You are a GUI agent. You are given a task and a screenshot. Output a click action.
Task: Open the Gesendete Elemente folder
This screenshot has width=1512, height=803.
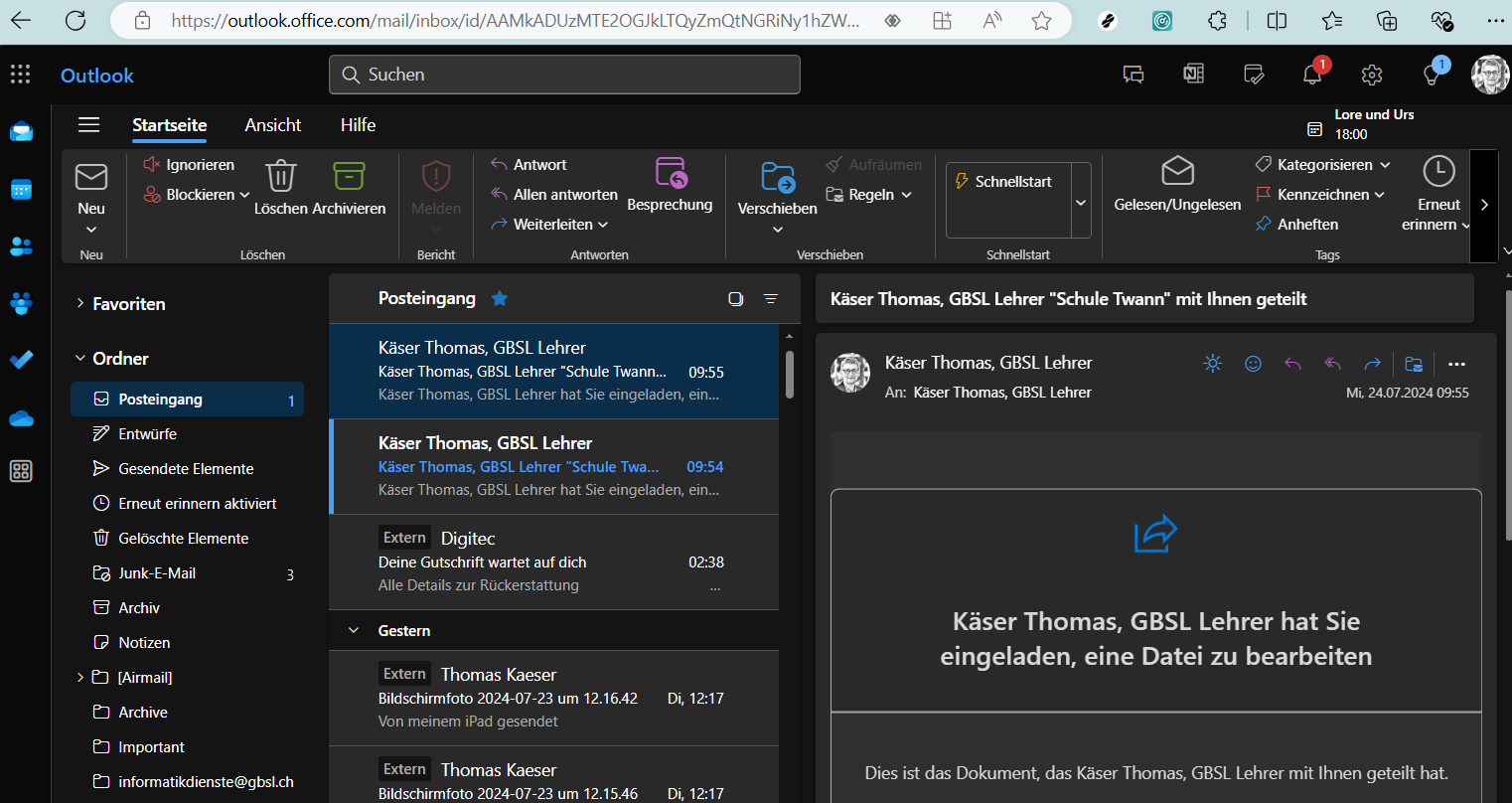coord(186,469)
